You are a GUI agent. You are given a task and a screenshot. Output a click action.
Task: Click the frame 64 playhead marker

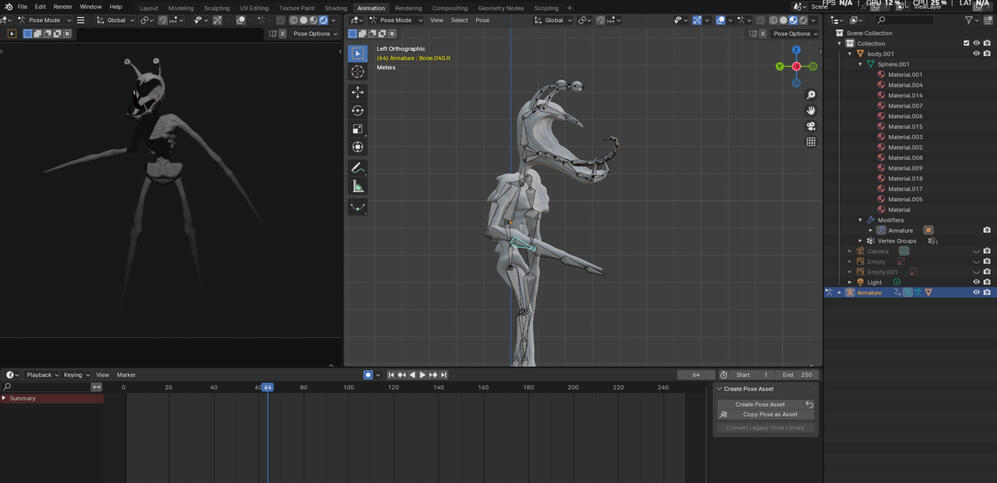point(267,387)
